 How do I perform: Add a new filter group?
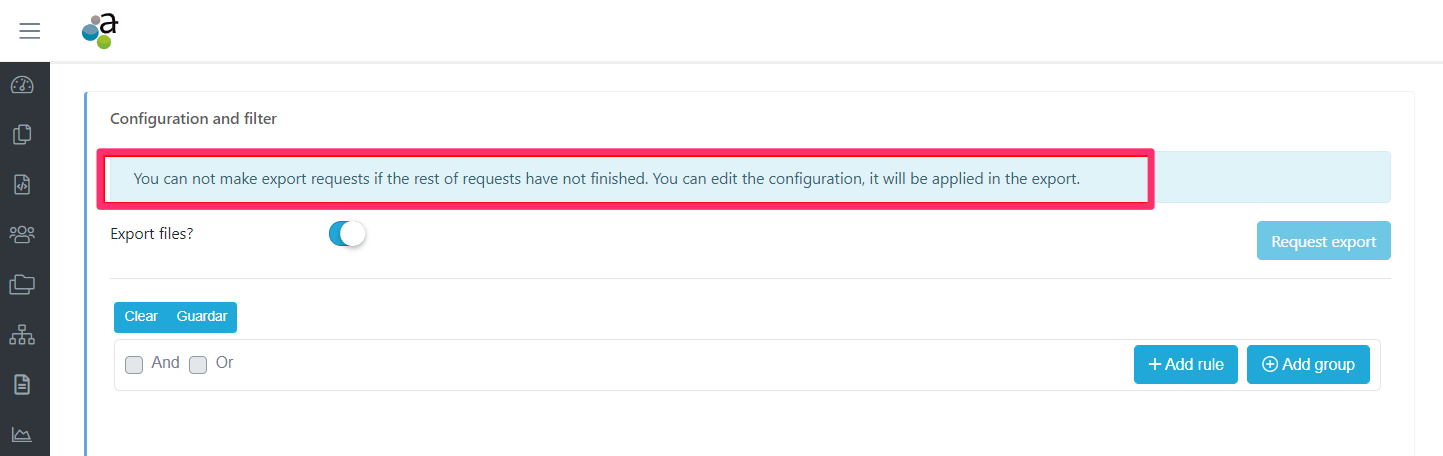click(1308, 364)
